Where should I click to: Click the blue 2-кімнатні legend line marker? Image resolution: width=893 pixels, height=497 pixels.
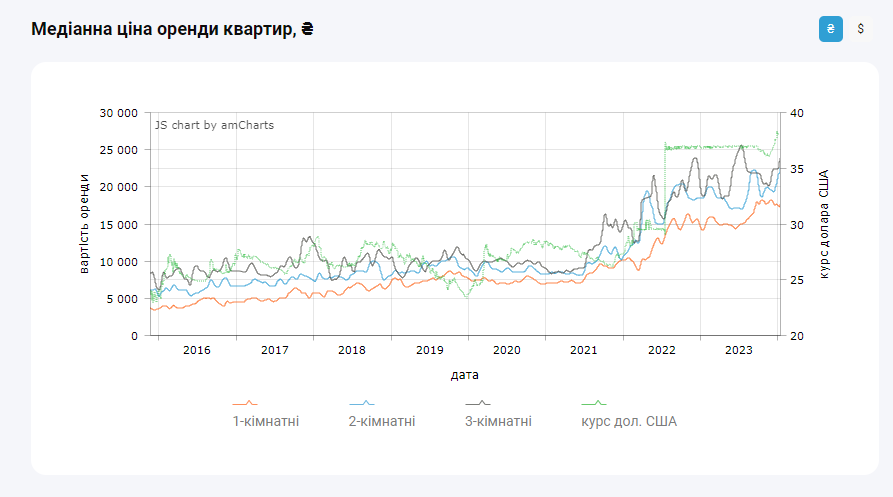click(361, 404)
